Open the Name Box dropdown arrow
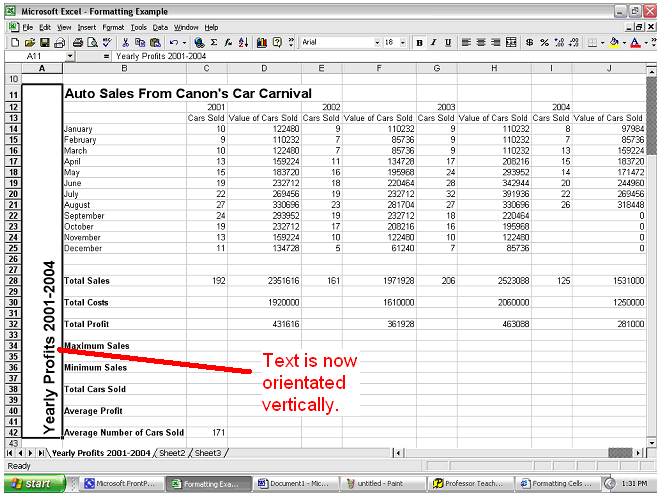The width and height of the screenshot is (661, 494). click(70, 57)
